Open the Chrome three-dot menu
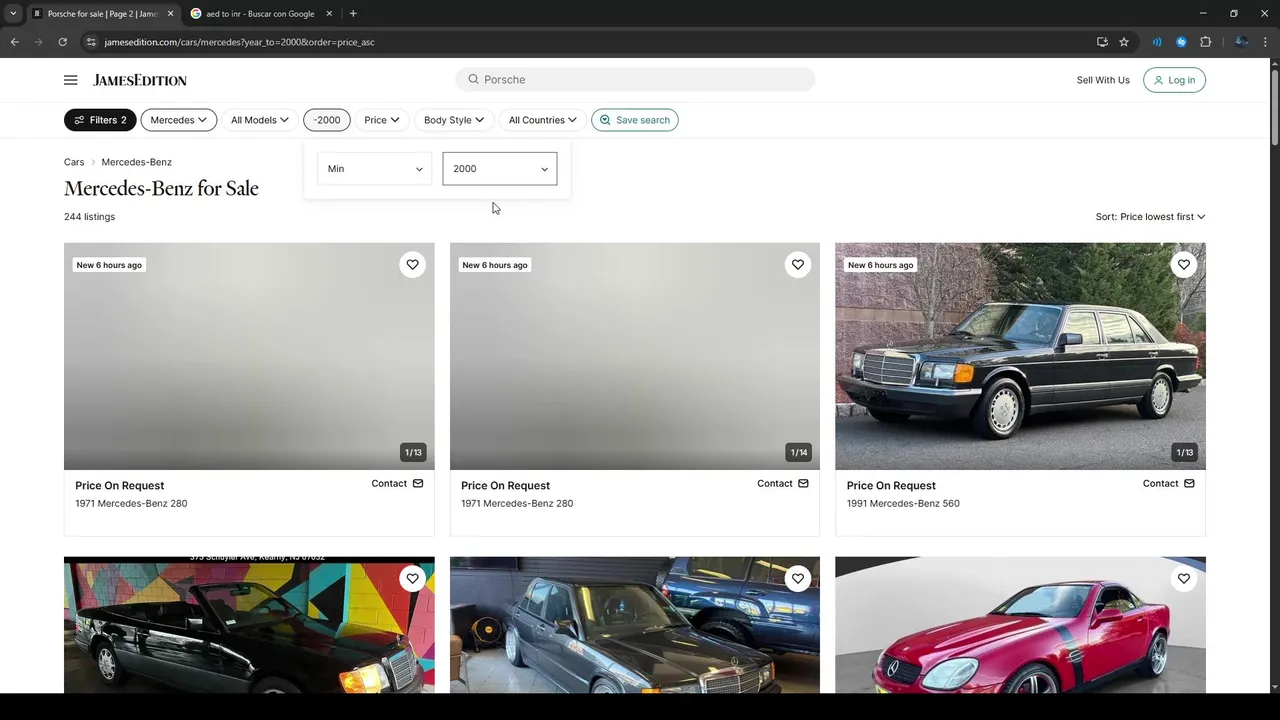 (x=1264, y=42)
